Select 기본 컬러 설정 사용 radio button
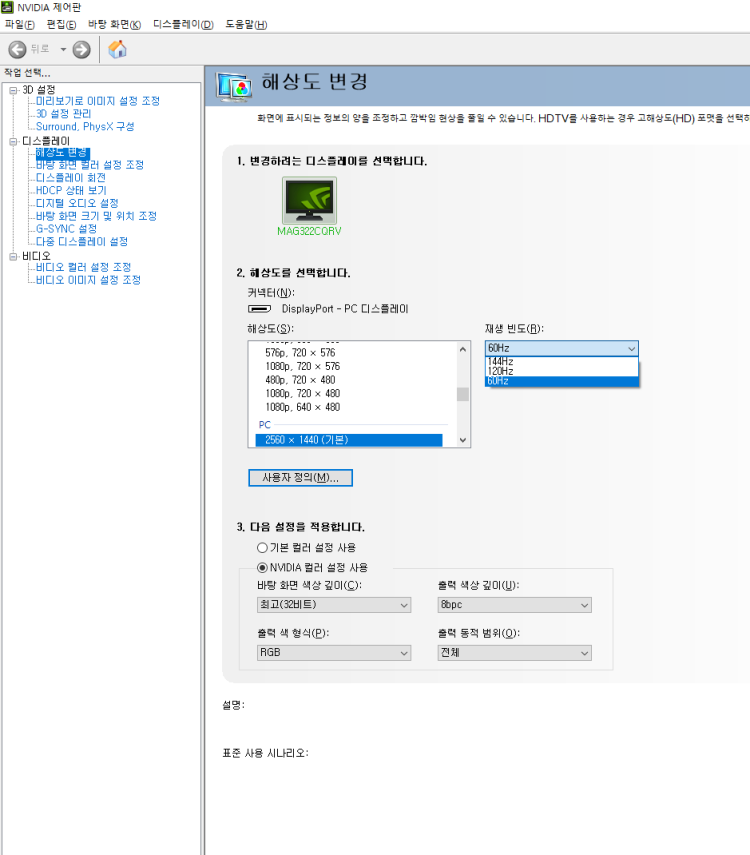The width and height of the screenshot is (750, 855). pyautogui.click(x=262, y=547)
